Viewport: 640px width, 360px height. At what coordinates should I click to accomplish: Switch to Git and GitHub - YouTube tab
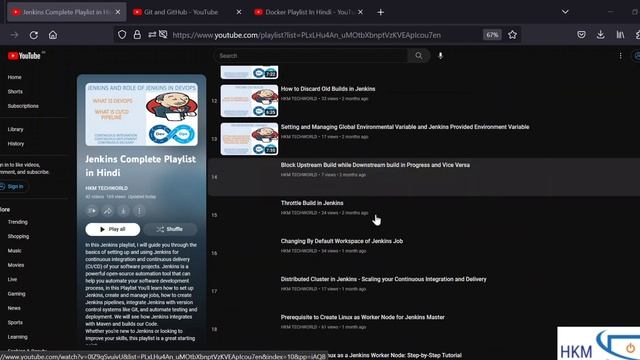[181, 12]
